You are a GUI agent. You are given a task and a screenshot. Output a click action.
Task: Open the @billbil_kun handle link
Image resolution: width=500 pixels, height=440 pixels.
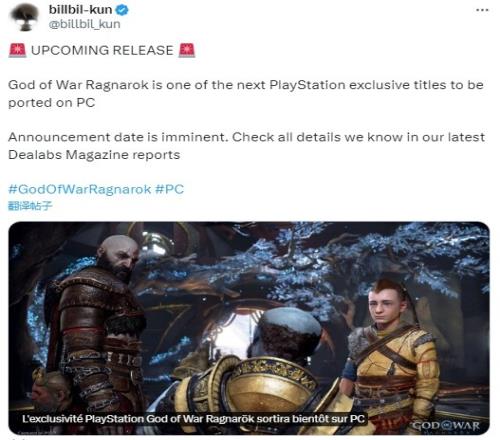(84, 24)
